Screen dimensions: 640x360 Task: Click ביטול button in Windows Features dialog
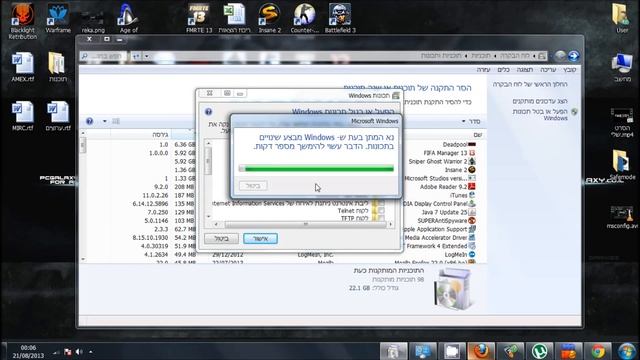point(221,238)
